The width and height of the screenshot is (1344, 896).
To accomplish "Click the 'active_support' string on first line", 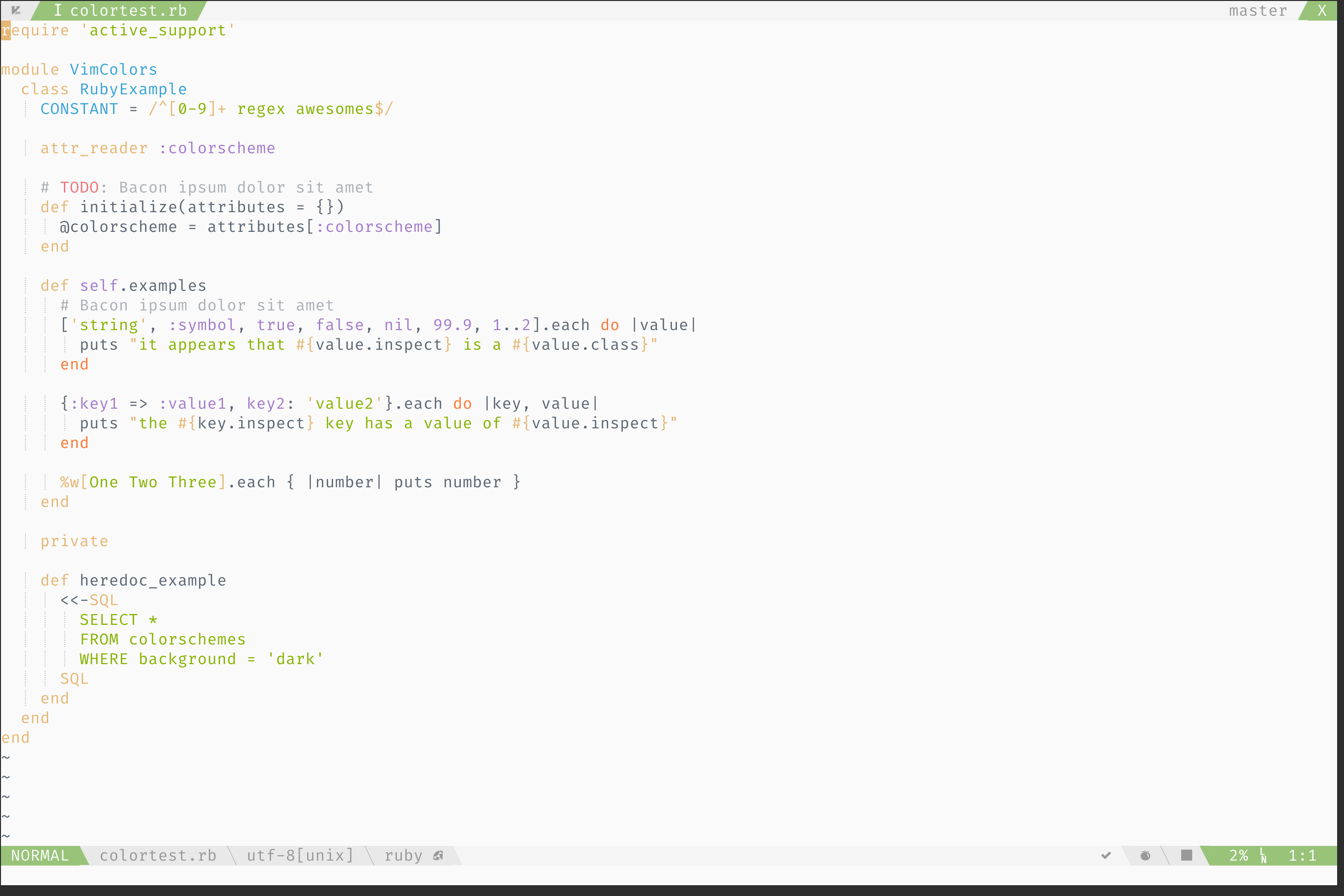I will (x=158, y=30).
